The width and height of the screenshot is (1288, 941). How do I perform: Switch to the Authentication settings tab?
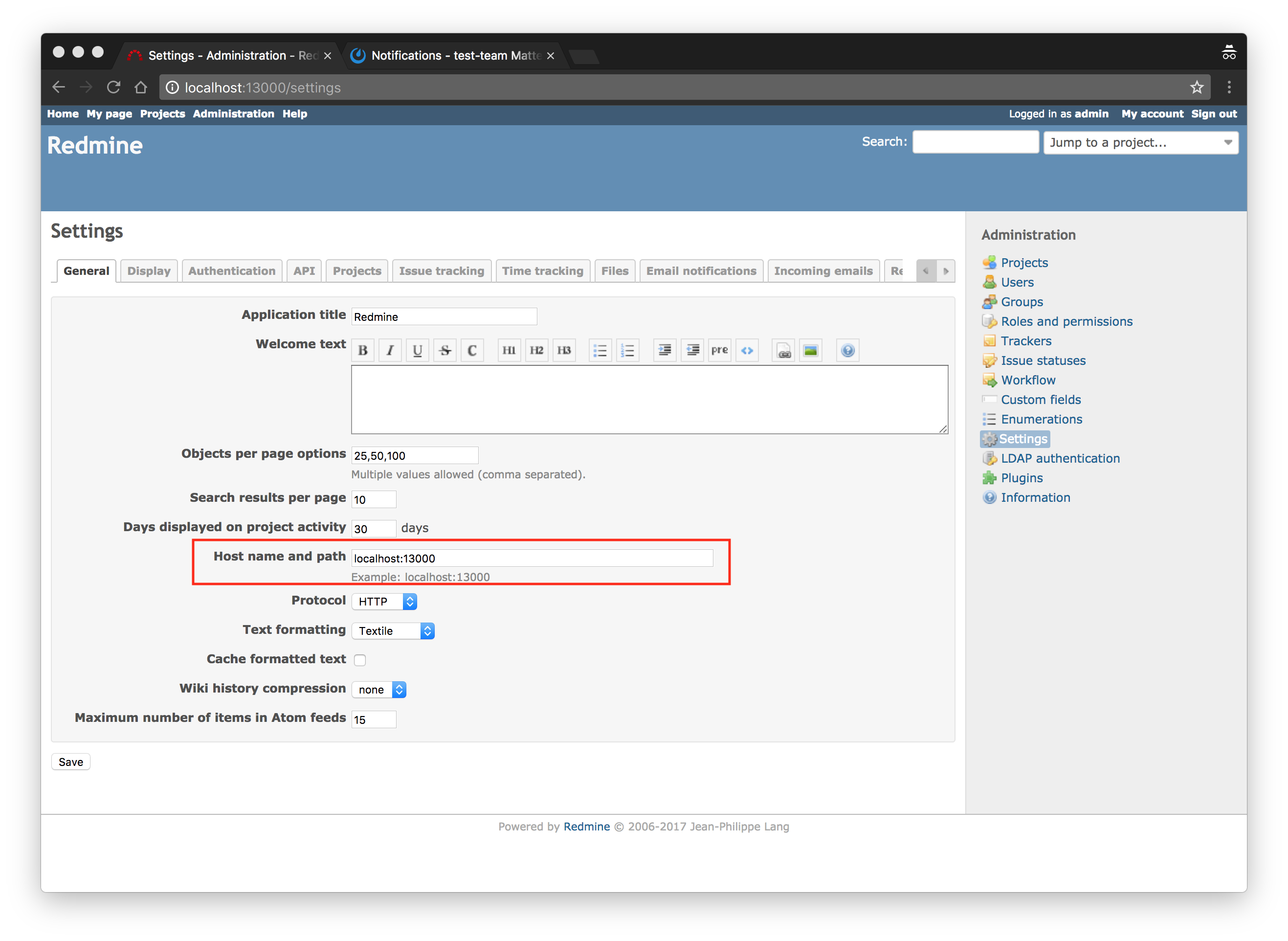click(232, 271)
